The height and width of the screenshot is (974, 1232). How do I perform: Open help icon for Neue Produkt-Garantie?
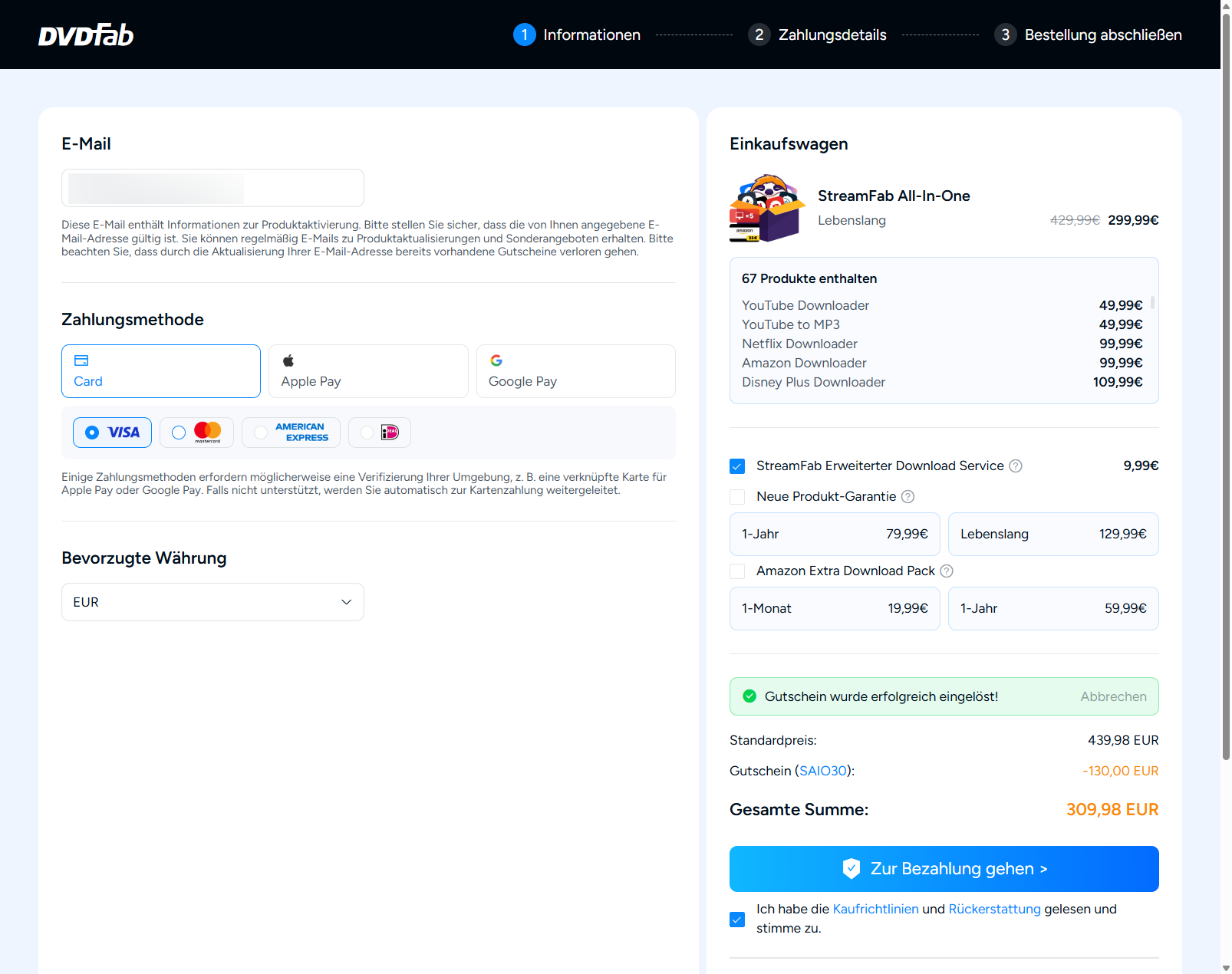point(908,496)
